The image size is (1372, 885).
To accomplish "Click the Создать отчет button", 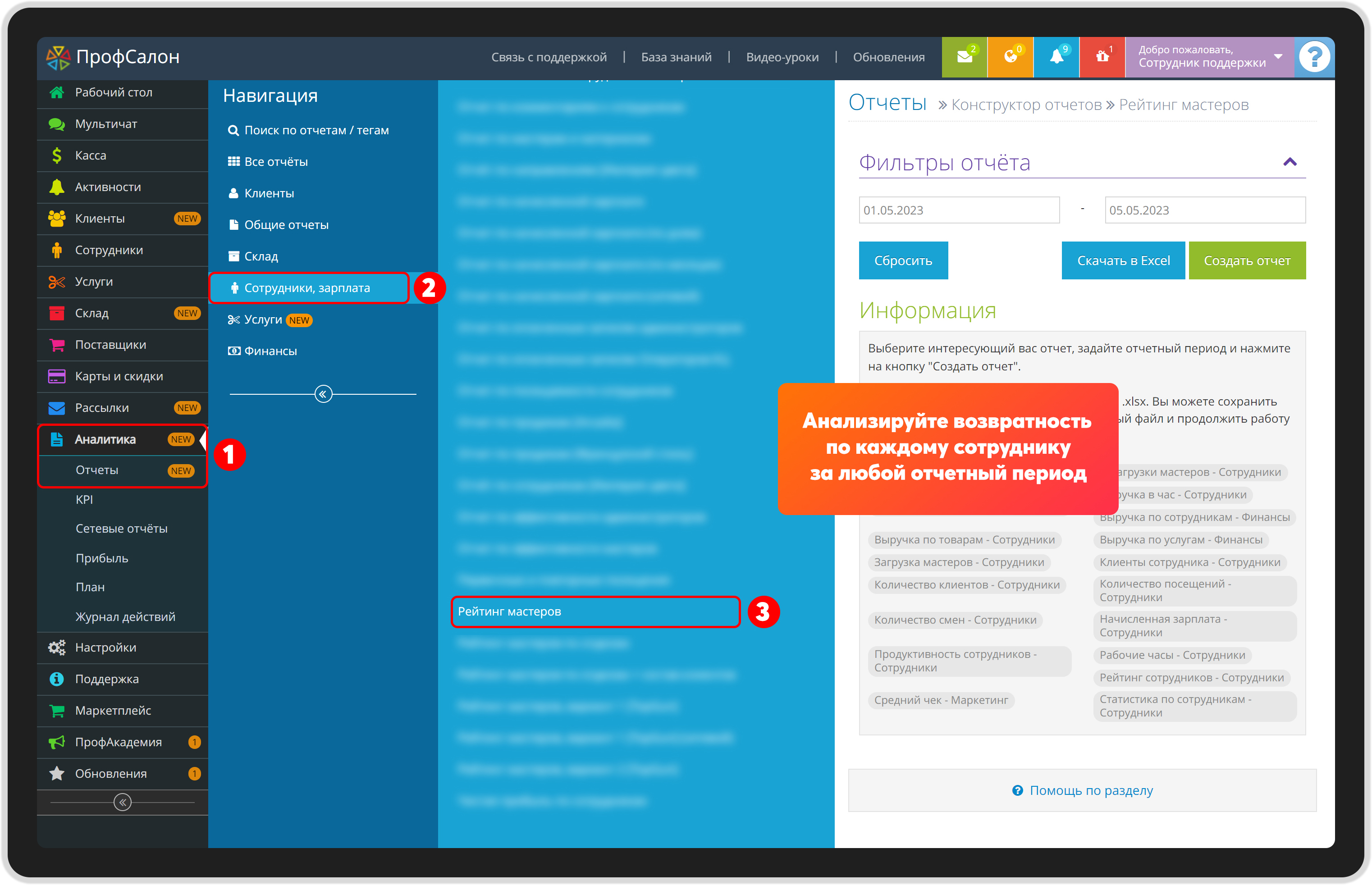I will point(1247,261).
